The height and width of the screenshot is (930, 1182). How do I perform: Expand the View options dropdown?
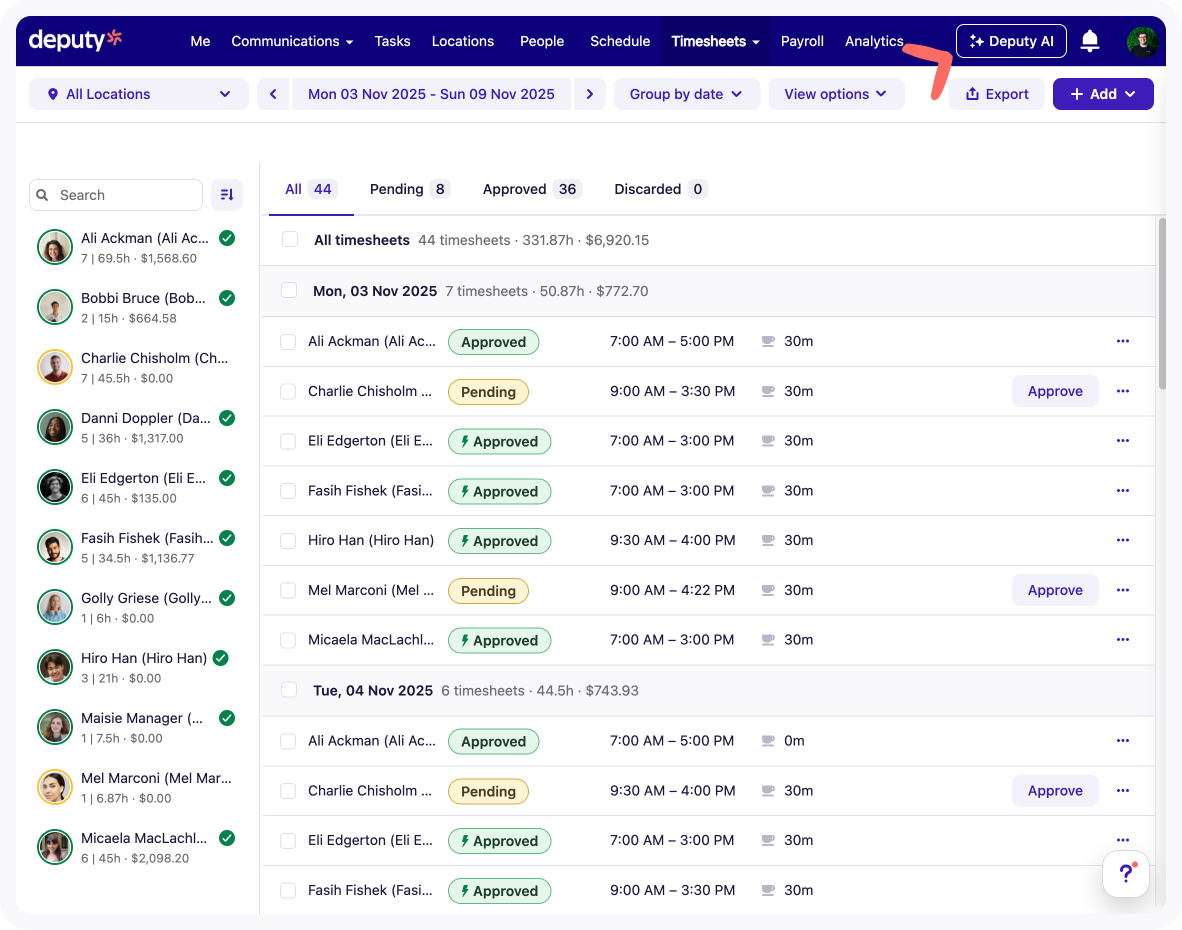(836, 94)
